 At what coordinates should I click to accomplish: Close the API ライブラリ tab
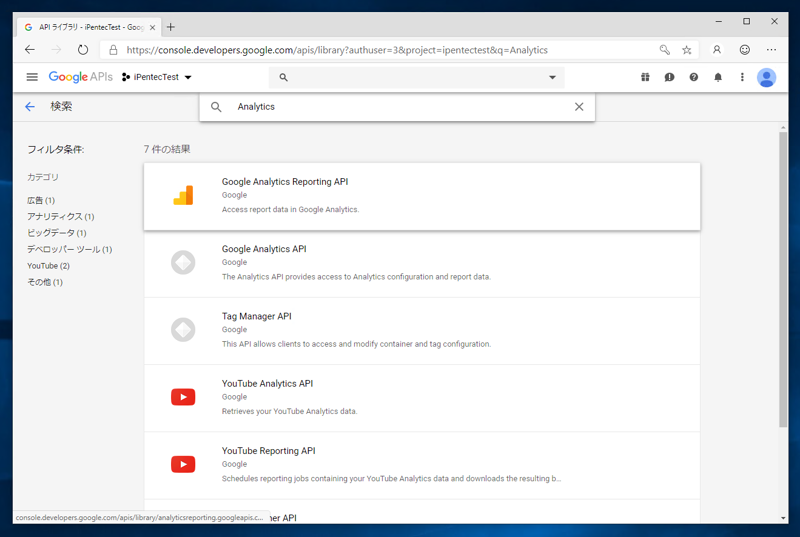[152, 28]
